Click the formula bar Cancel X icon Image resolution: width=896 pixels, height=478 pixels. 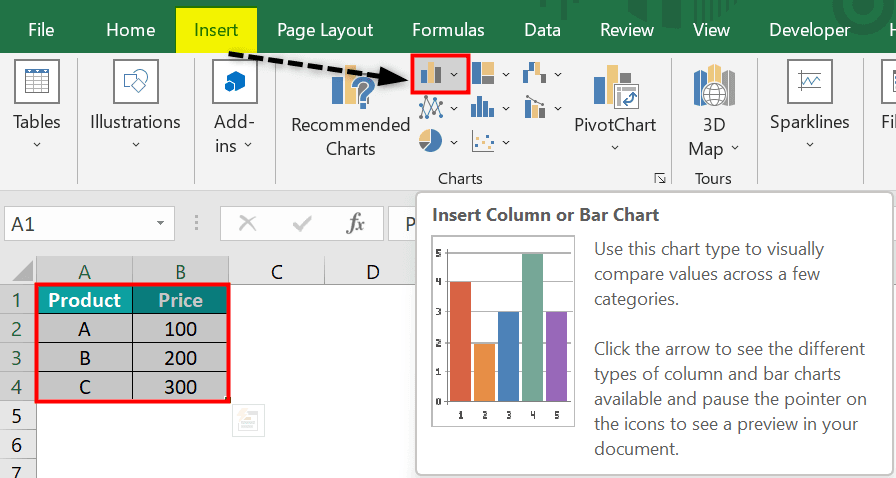(x=247, y=223)
